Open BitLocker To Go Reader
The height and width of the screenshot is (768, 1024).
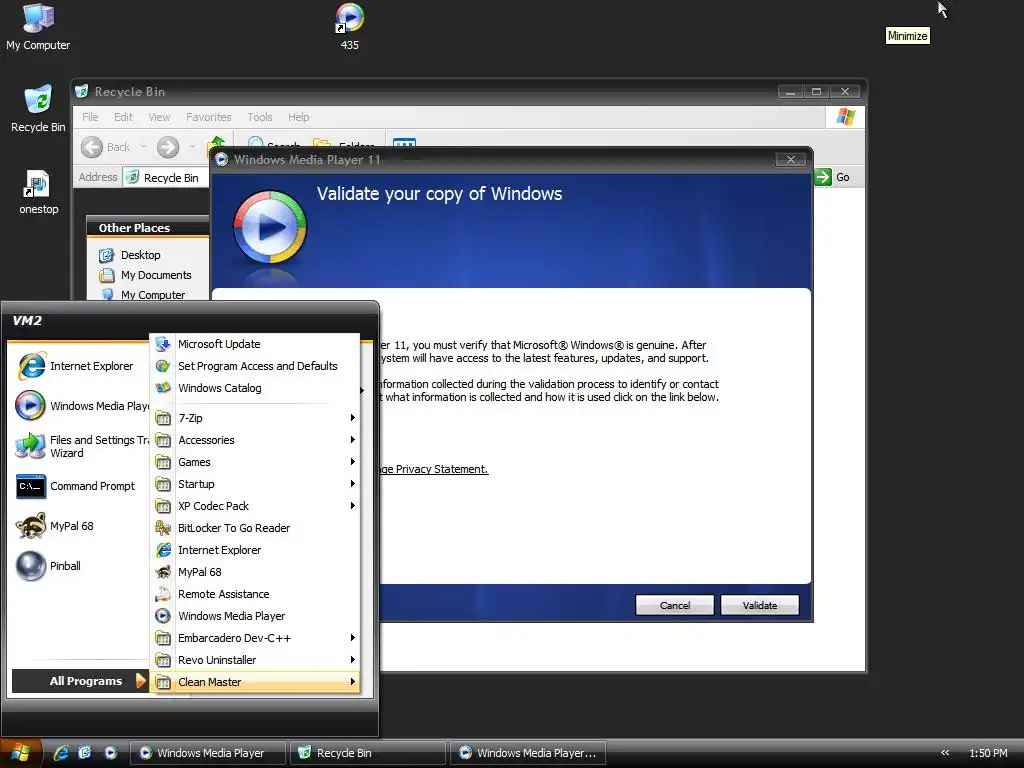click(x=255, y=528)
